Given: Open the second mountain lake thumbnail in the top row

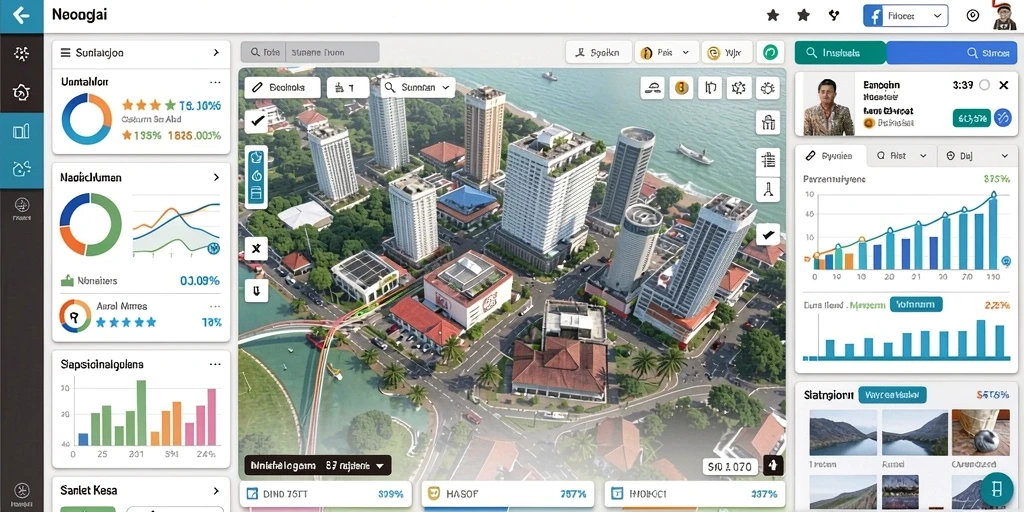Looking at the screenshot, I should (915, 432).
